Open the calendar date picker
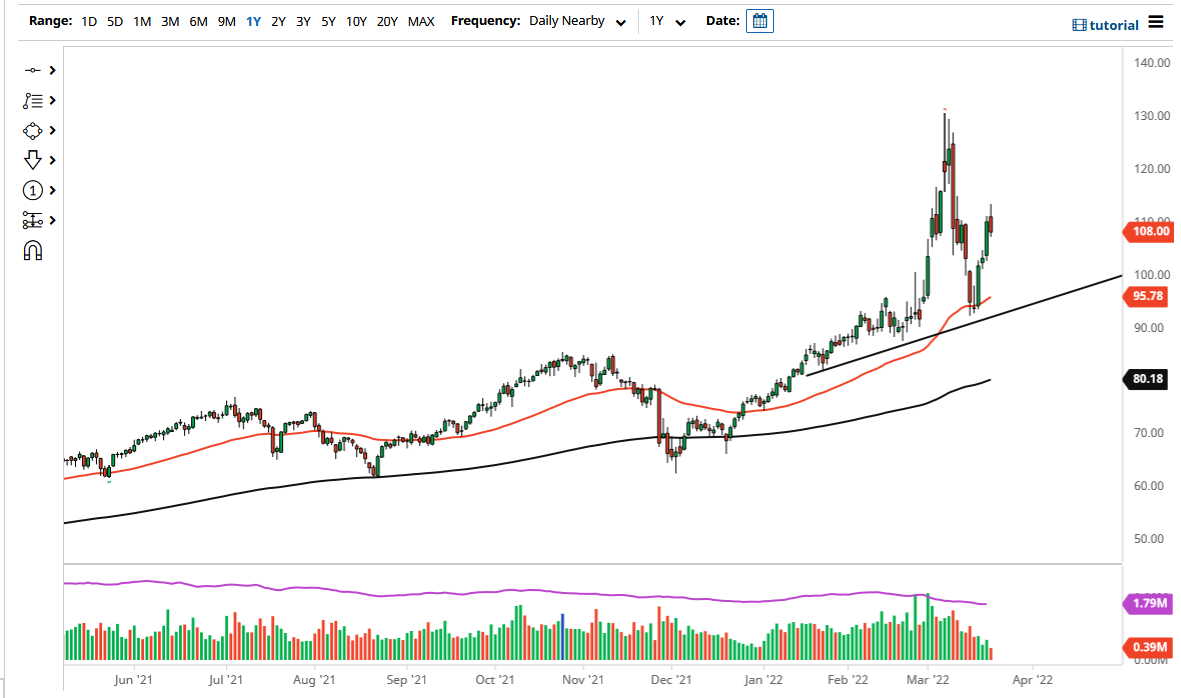Image resolution: width=1181 pixels, height=698 pixels. 759,20
